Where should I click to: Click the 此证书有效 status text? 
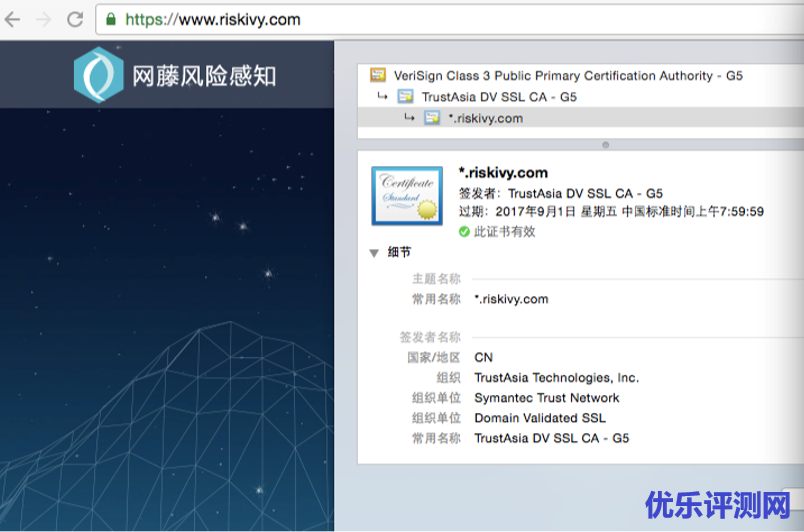505,232
